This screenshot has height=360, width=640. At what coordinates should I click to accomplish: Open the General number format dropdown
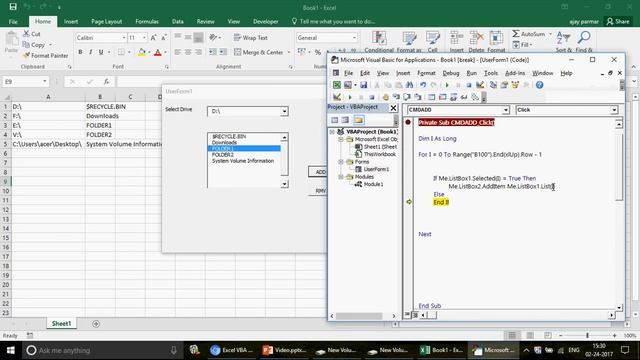click(x=354, y=38)
